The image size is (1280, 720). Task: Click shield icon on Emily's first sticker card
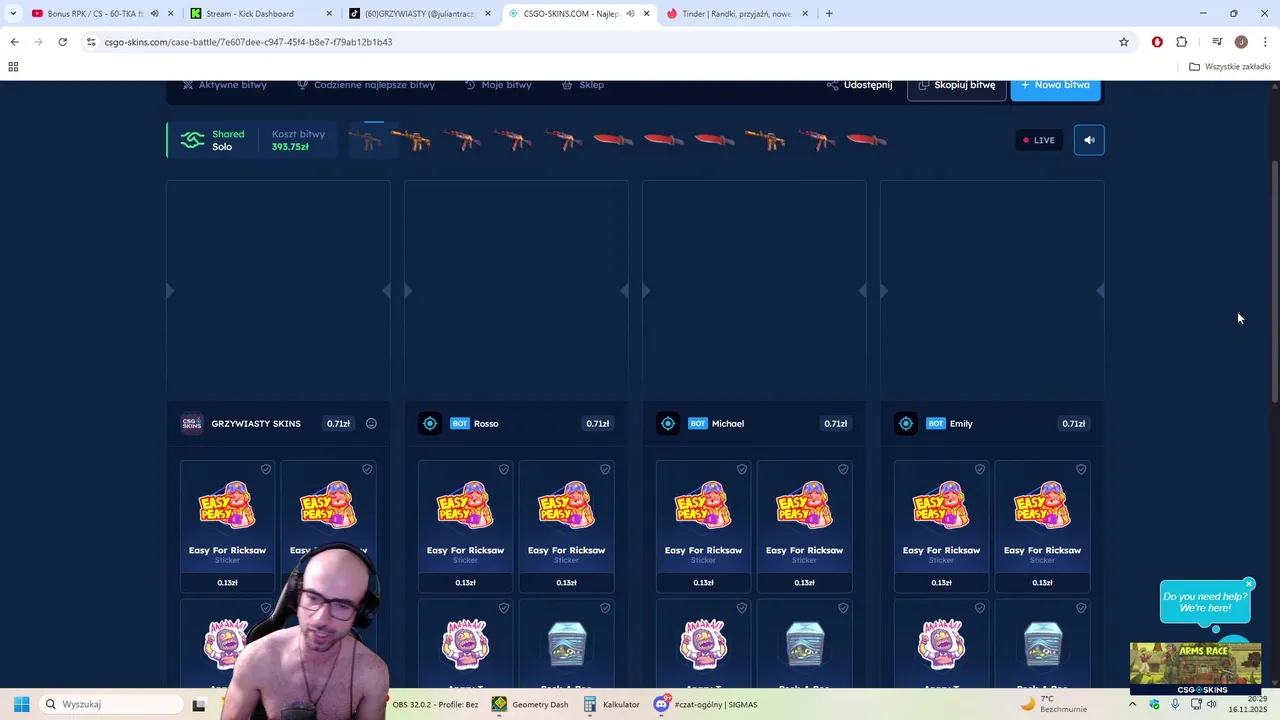[980, 469]
